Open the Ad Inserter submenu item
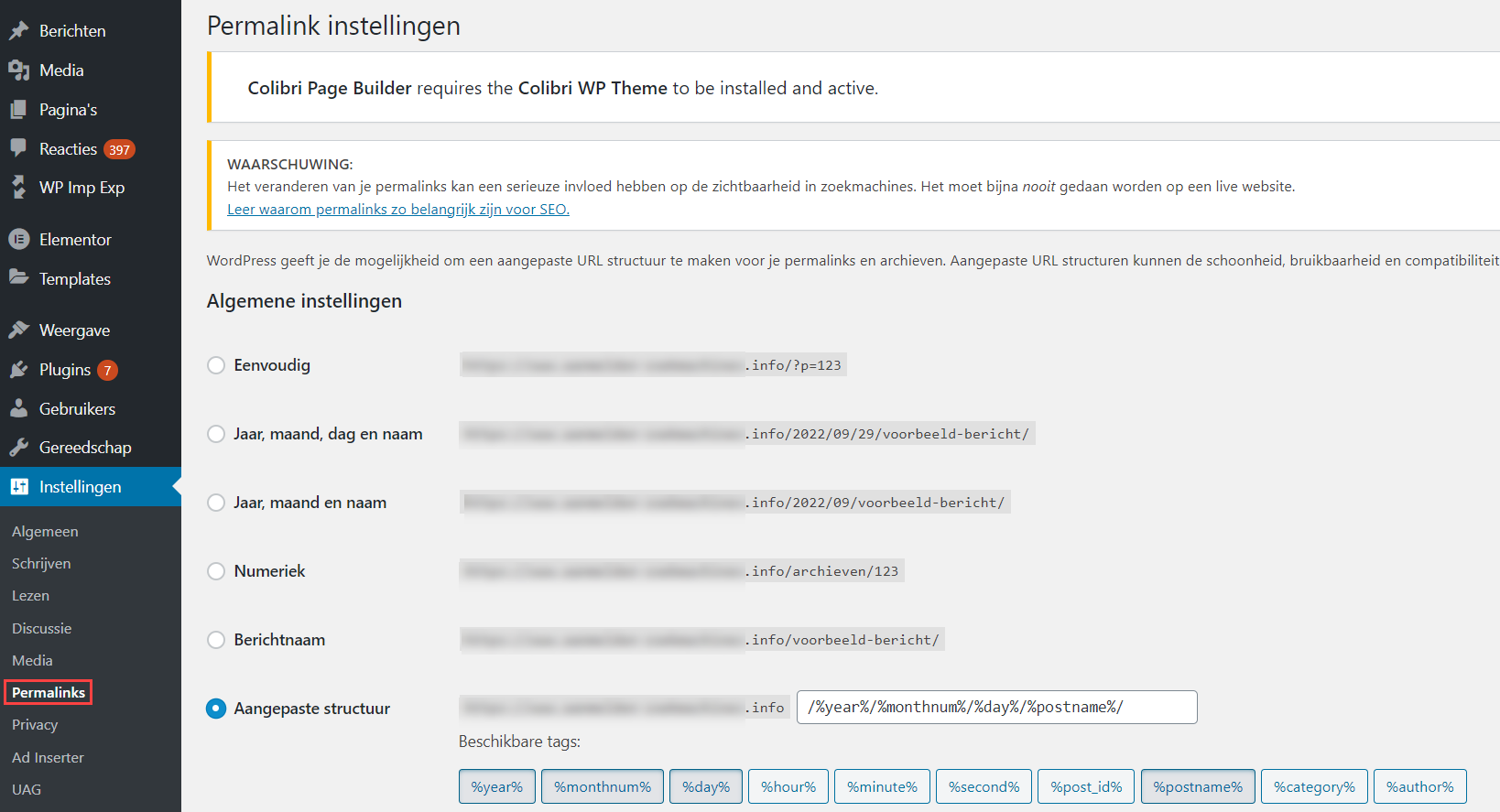 (x=48, y=758)
